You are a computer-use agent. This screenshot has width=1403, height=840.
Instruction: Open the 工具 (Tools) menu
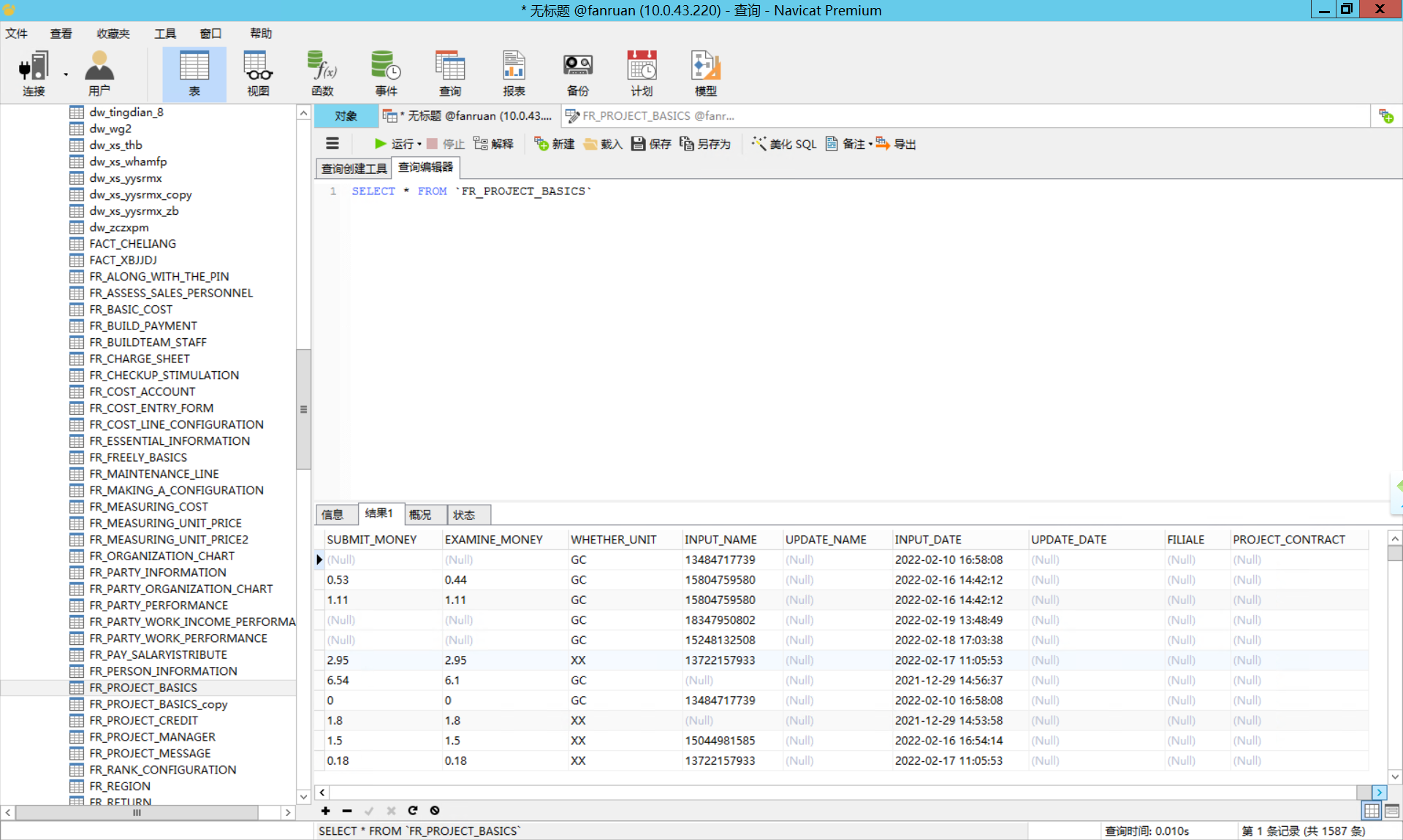(165, 34)
